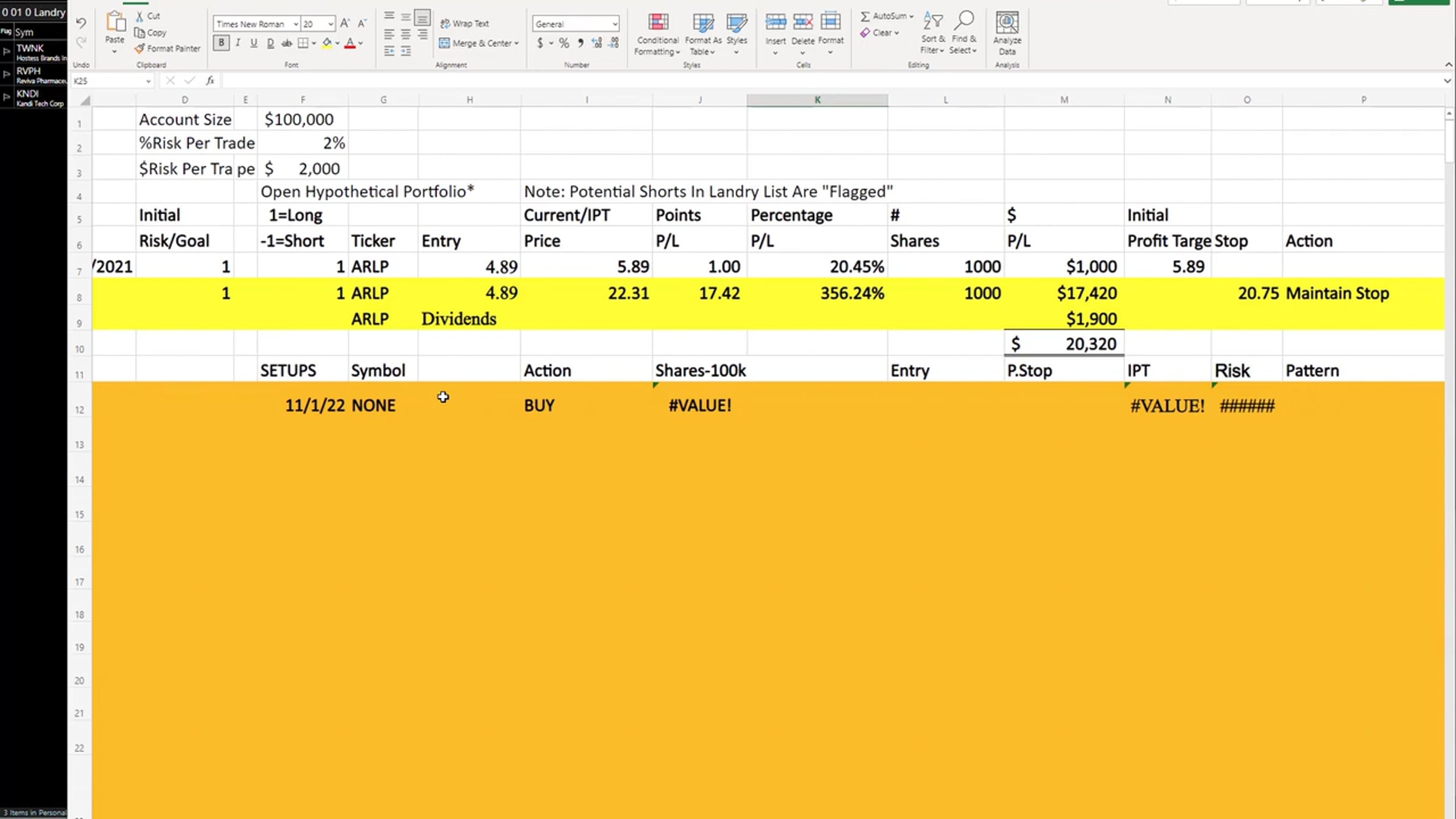This screenshot has width=1456, height=819.
Task: Middle-align the cell contents
Action: click(406, 16)
